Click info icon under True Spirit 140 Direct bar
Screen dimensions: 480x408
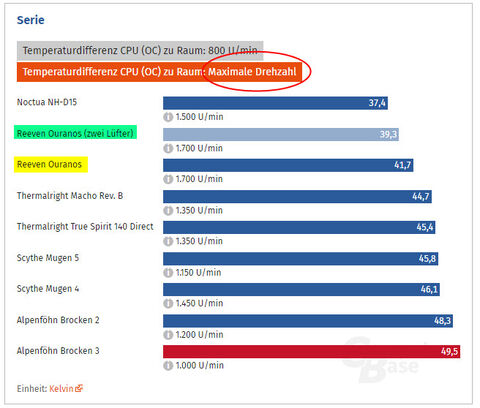168,241
